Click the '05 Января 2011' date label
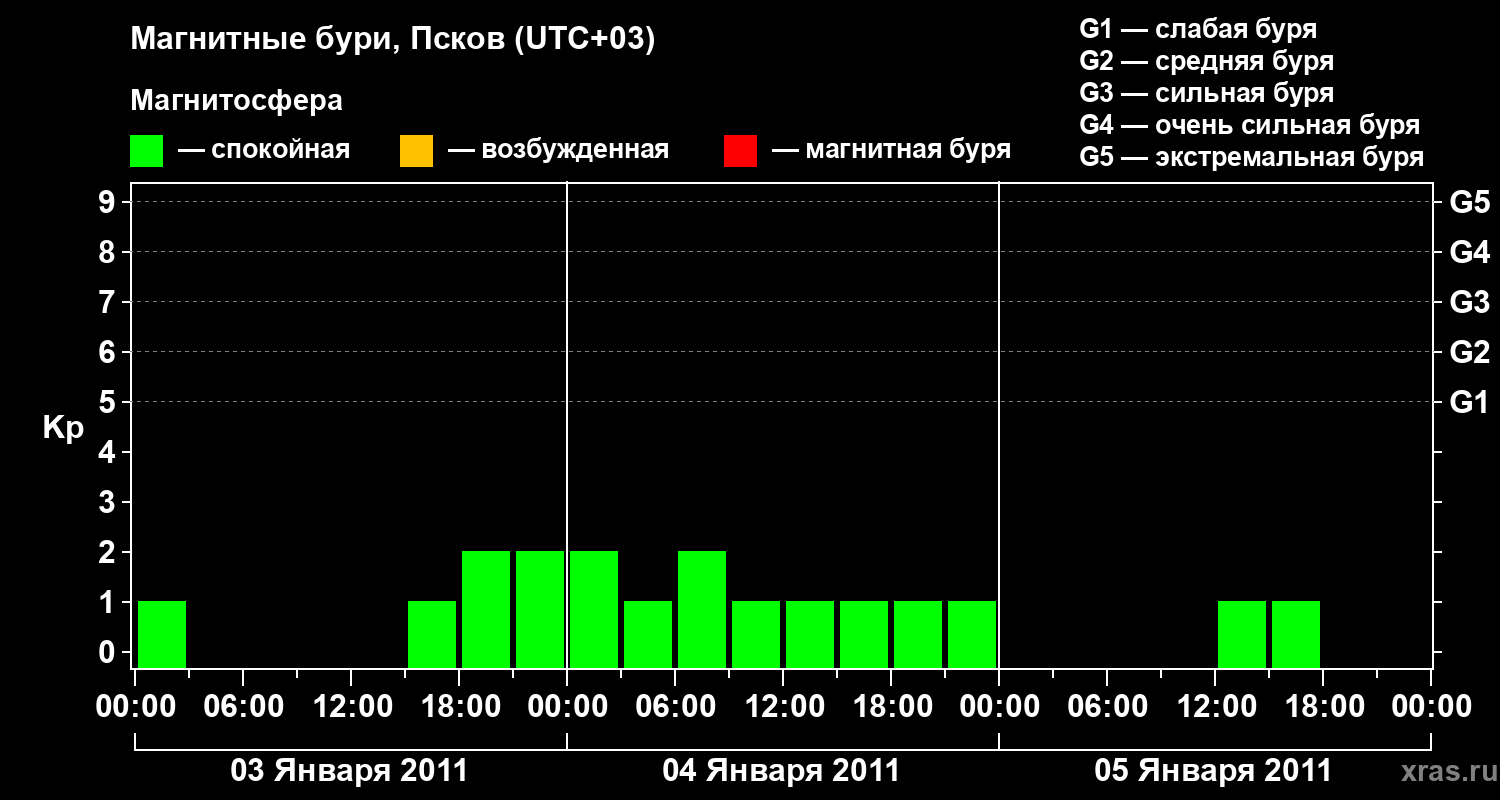 (x=1214, y=771)
